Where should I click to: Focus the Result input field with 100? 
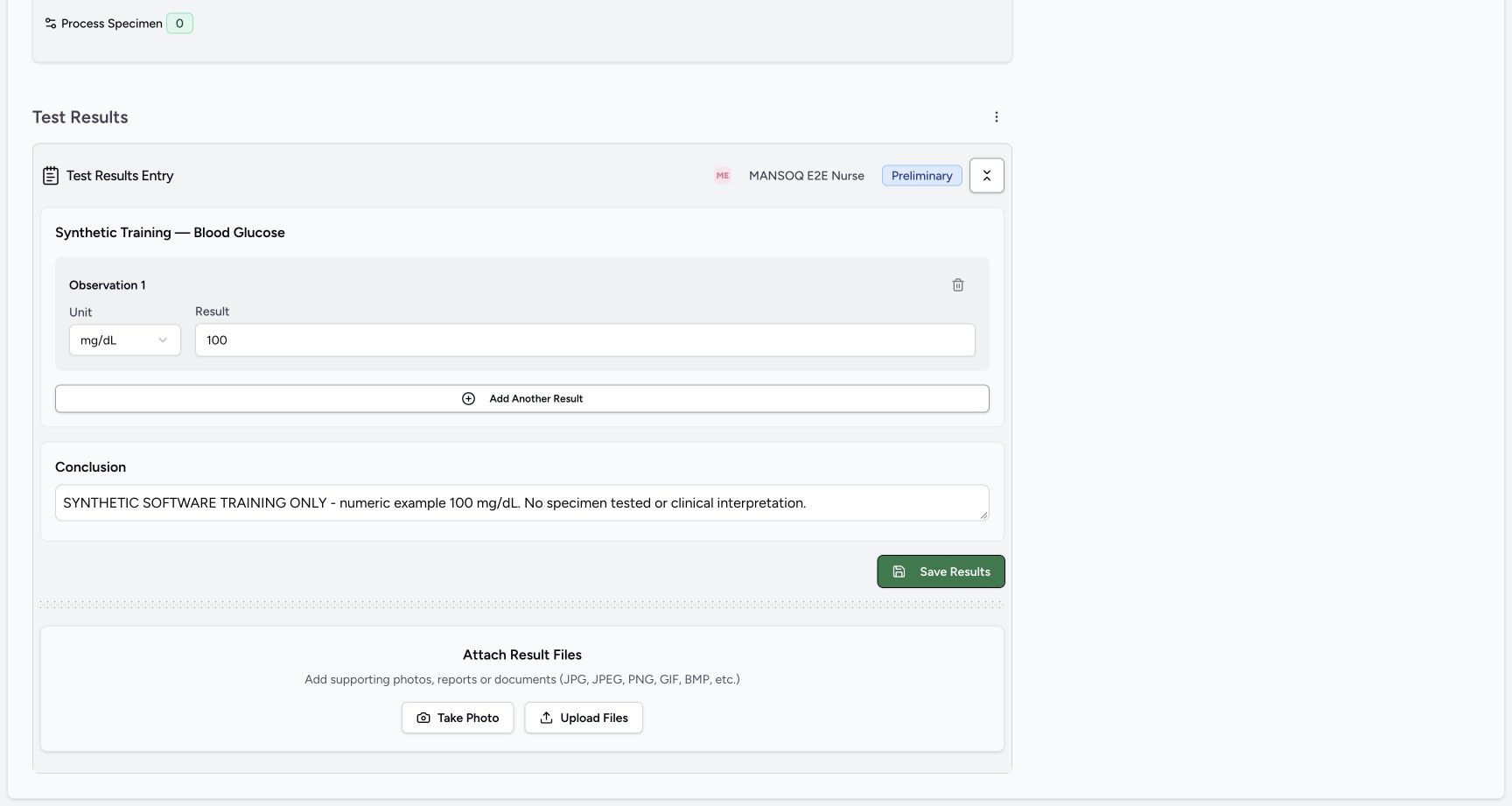point(584,340)
